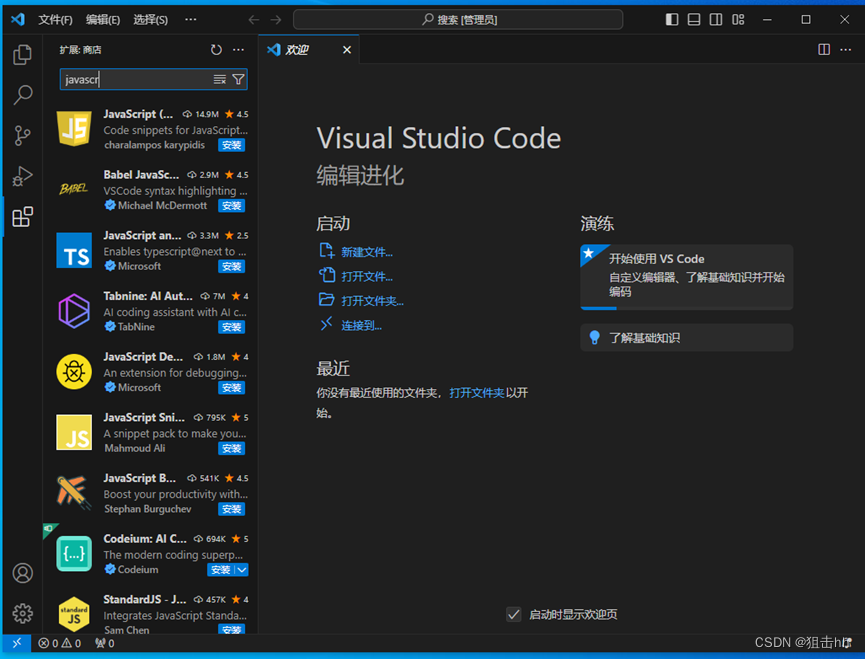Install the JavaScript Booster extension
The width and height of the screenshot is (865, 659).
point(231,509)
